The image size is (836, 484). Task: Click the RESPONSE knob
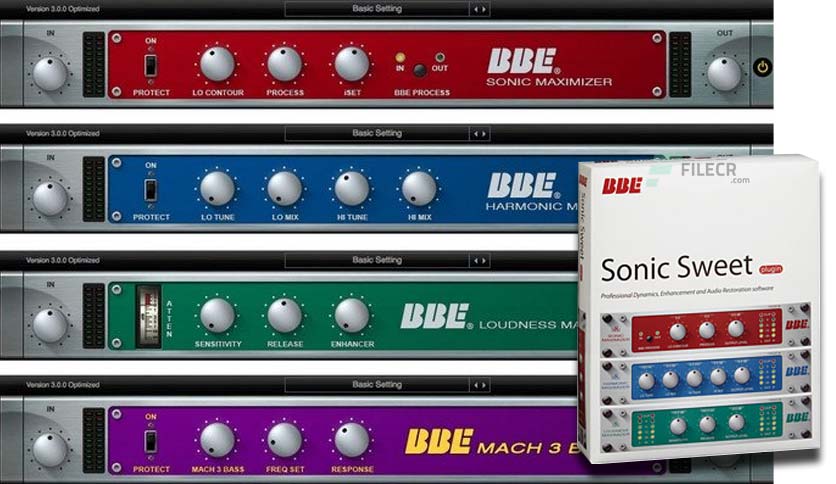351,440
